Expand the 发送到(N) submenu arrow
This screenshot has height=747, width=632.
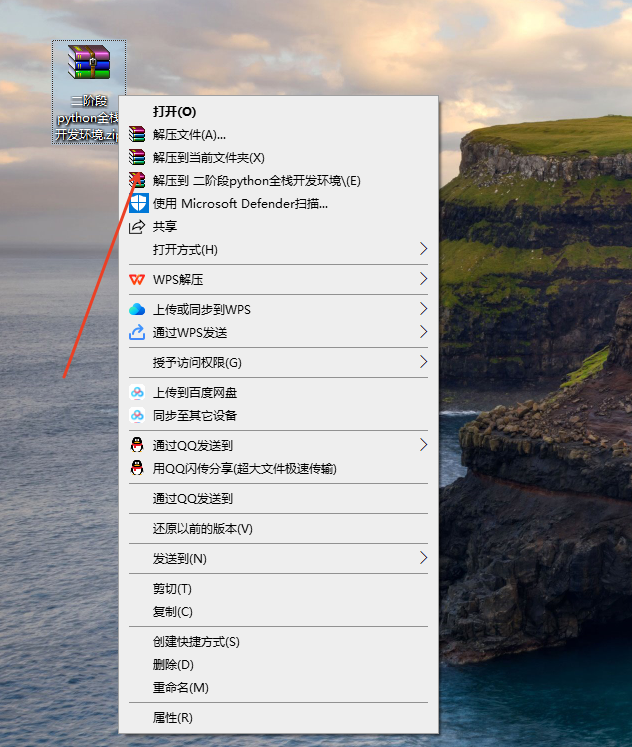click(423, 558)
